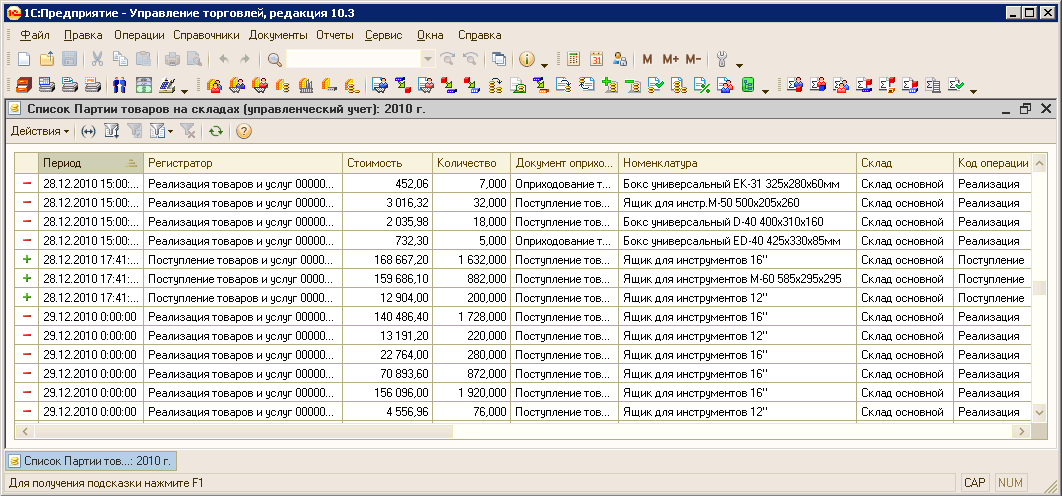Open the Операции menu
The image size is (1062, 496).
click(x=140, y=35)
